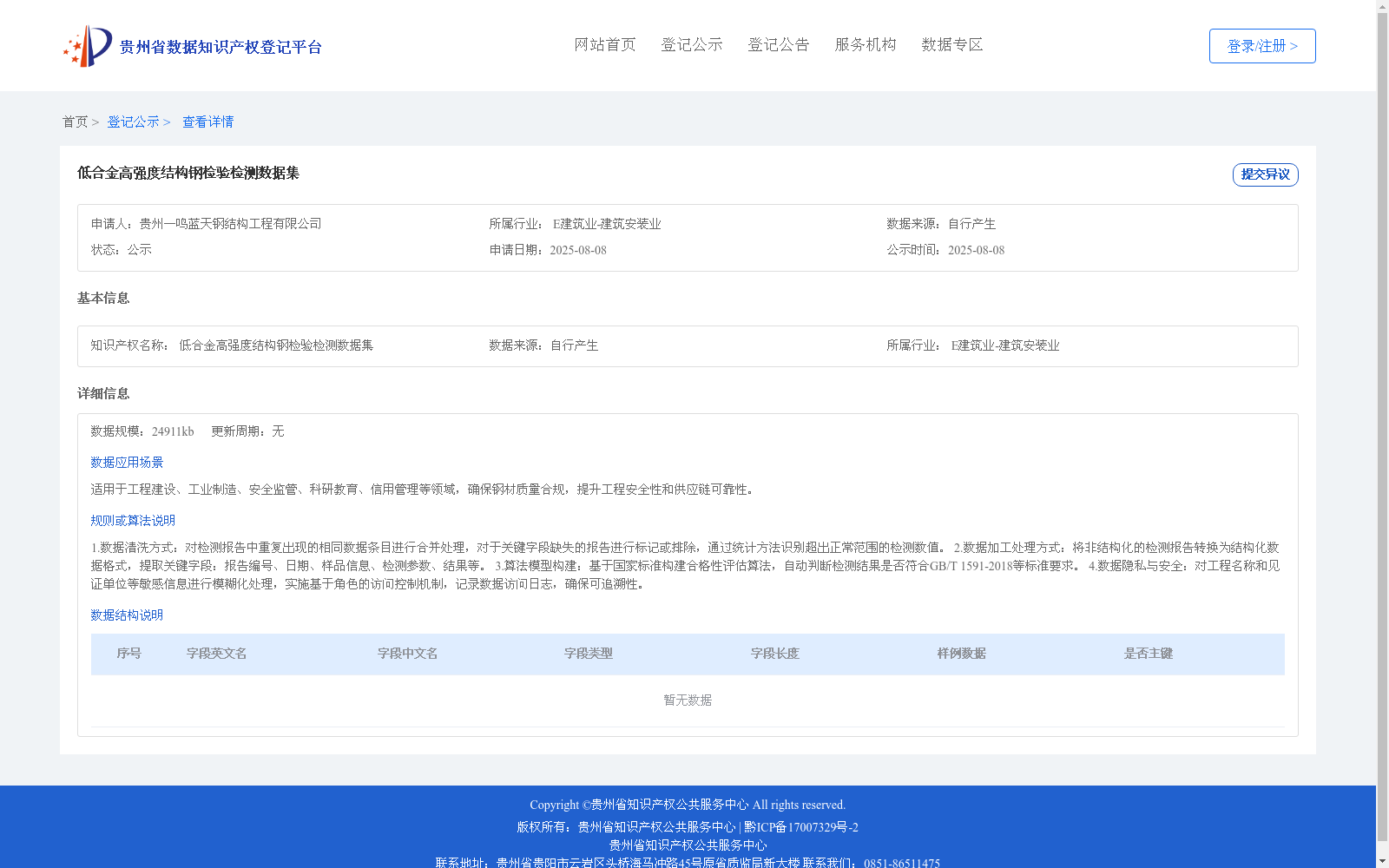Click the 申请日期 value 2025-08-08

click(578, 250)
